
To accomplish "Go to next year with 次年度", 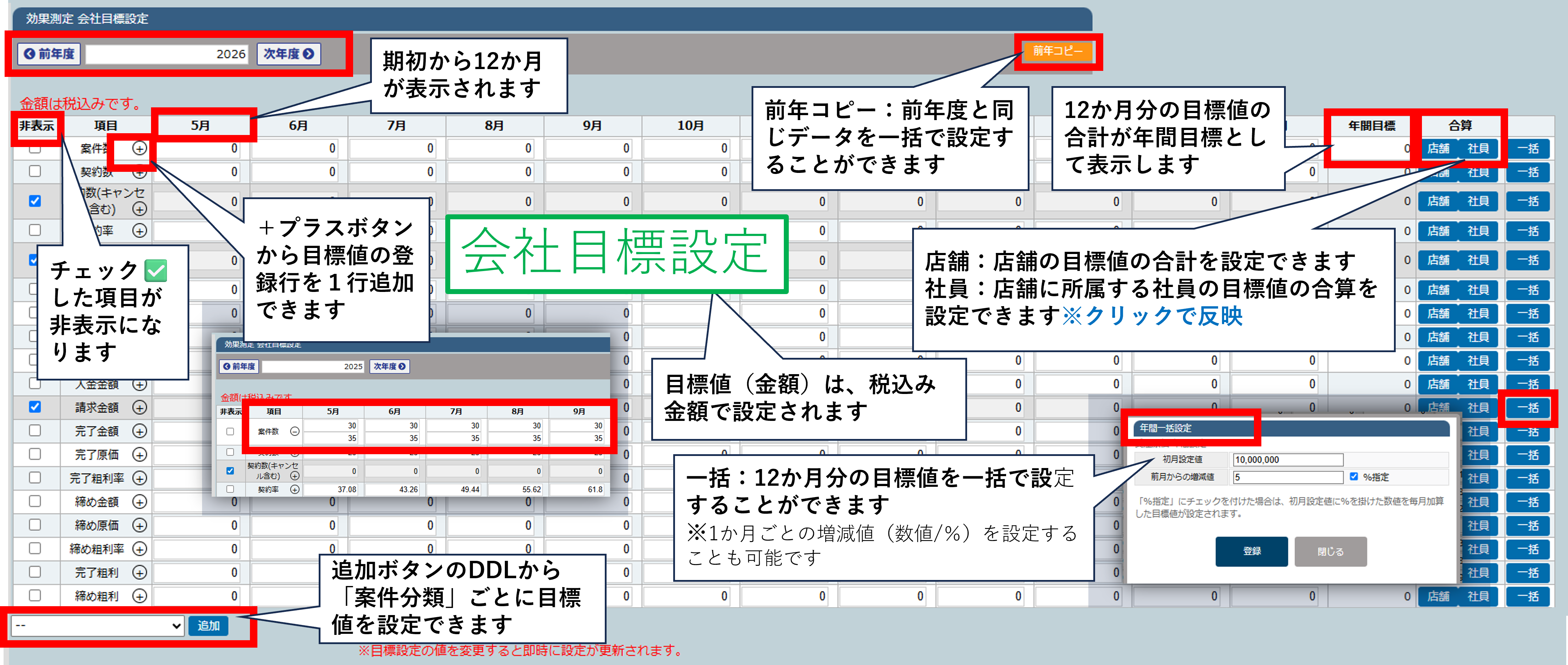I will coord(289,54).
